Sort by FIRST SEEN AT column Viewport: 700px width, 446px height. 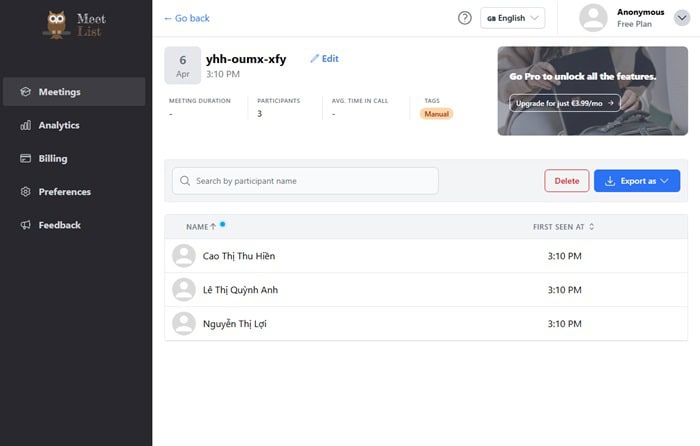click(x=563, y=227)
